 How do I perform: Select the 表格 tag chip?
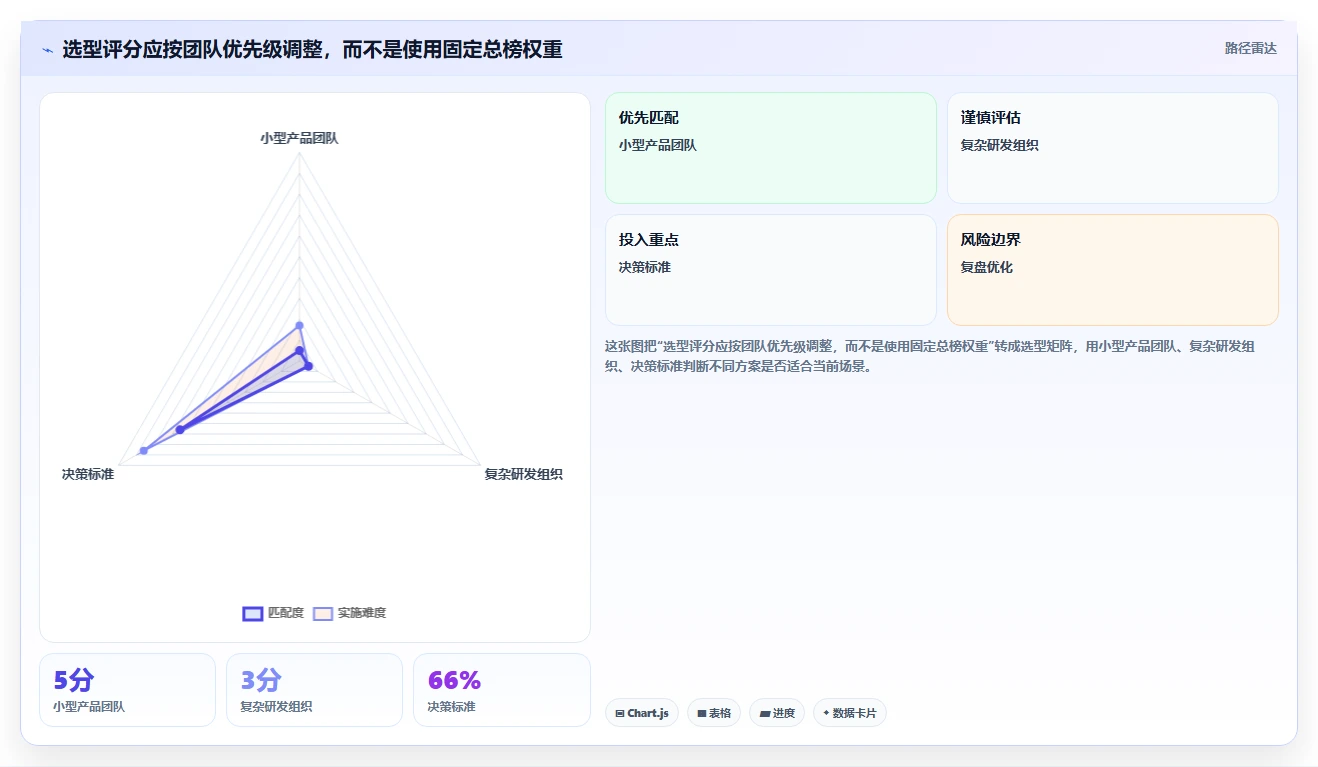click(714, 713)
